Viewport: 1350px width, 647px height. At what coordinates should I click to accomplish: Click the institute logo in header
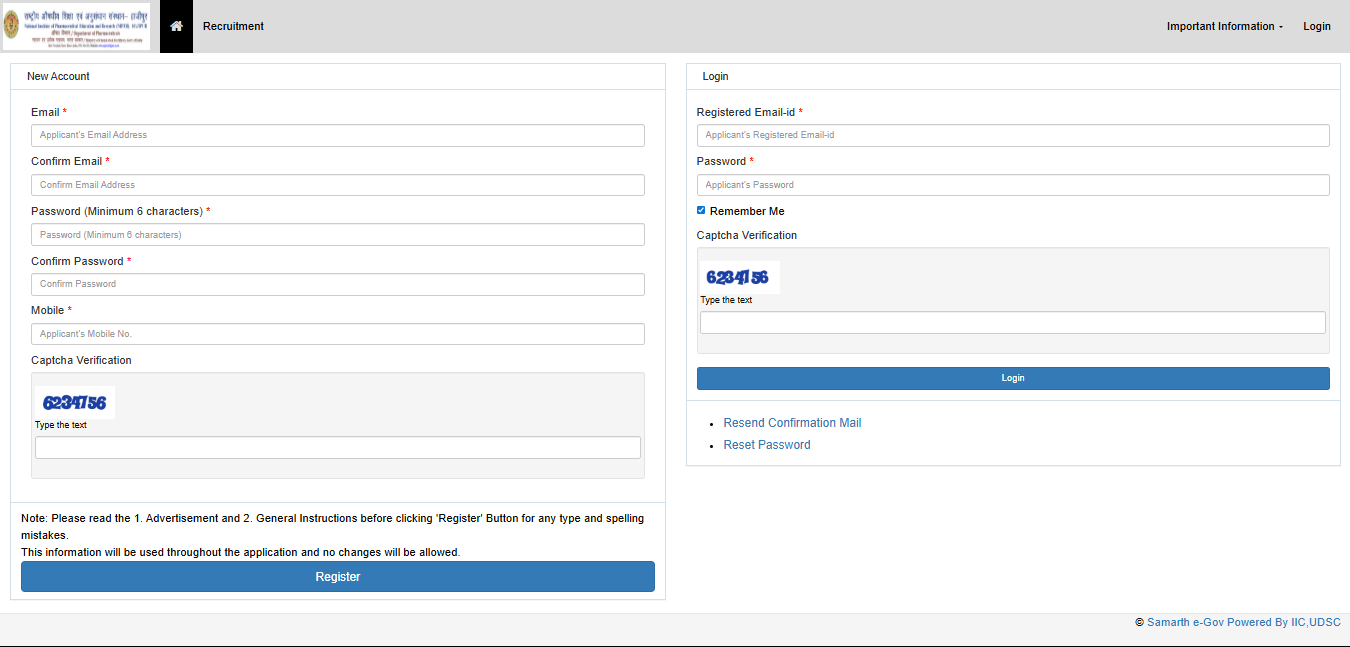(76, 26)
